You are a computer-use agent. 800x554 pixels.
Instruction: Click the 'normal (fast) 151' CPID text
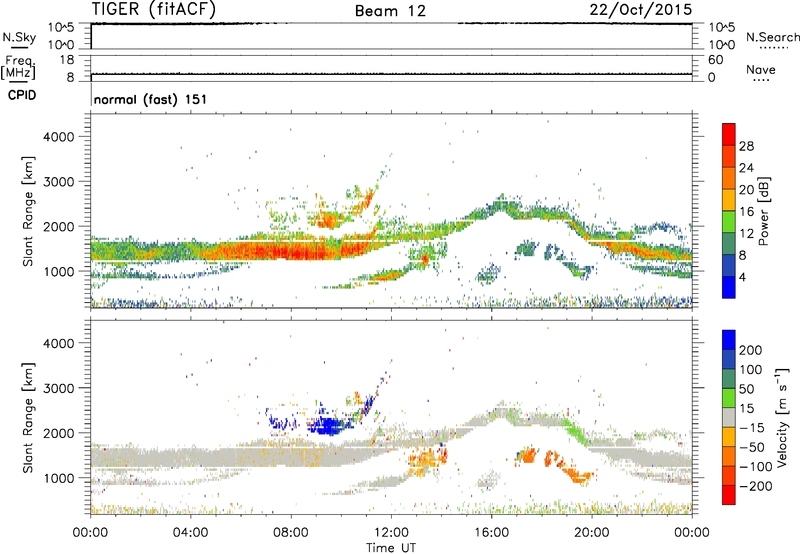pyautogui.click(x=151, y=99)
